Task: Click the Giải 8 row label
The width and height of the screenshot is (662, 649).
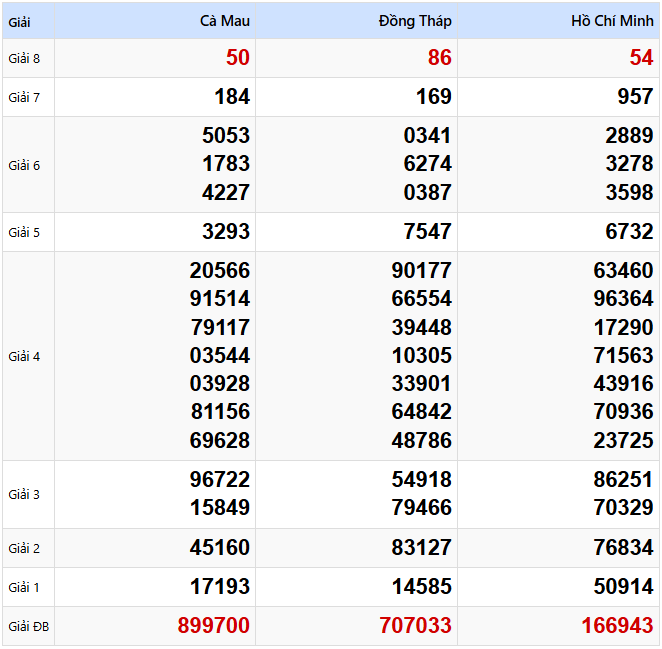Action: coord(24,58)
